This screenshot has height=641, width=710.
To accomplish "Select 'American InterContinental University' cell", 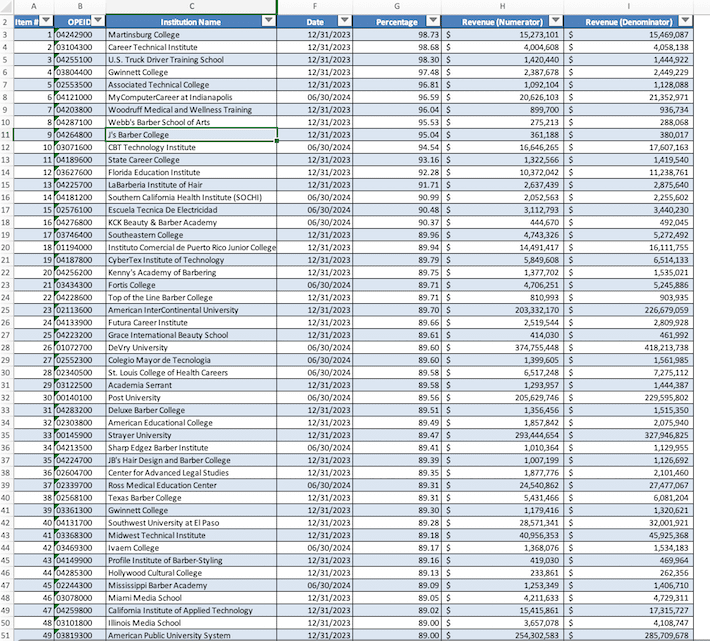I will (x=191, y=310).
